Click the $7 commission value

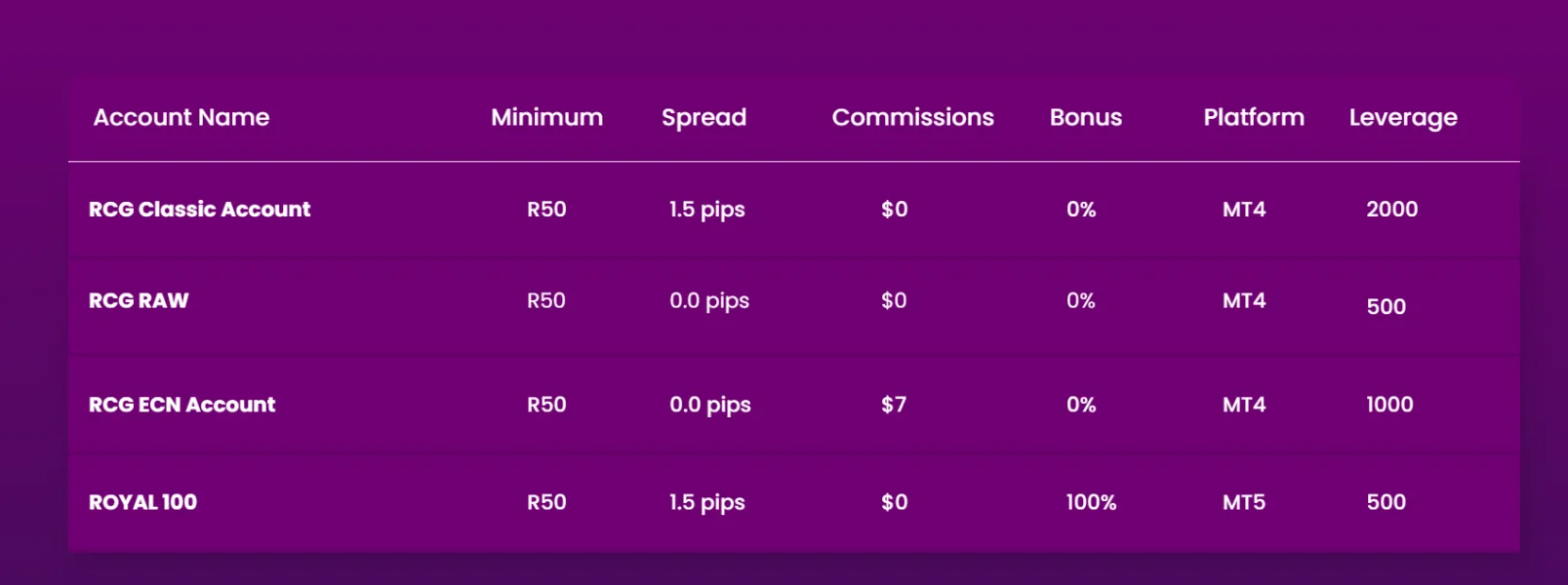coord(894,405)
